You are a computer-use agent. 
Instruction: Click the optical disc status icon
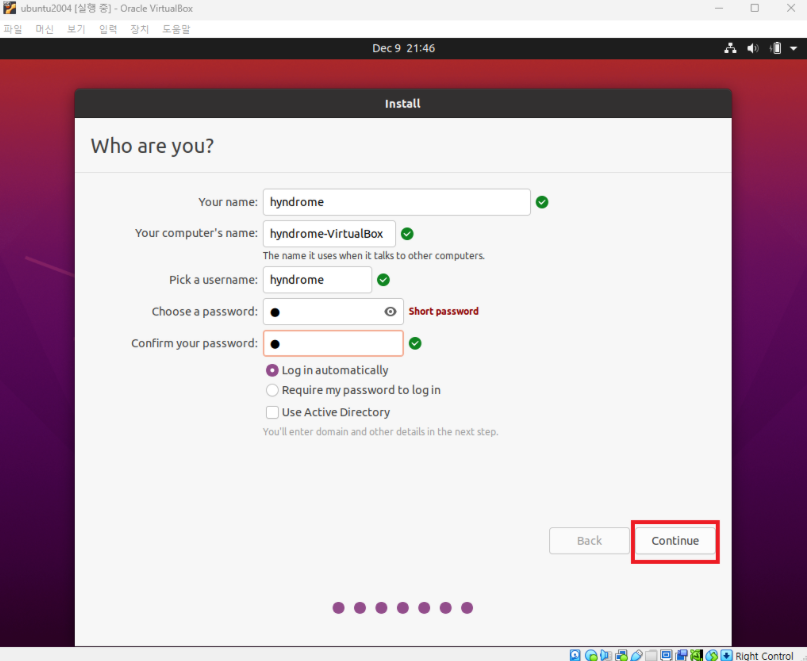point(591,655)
